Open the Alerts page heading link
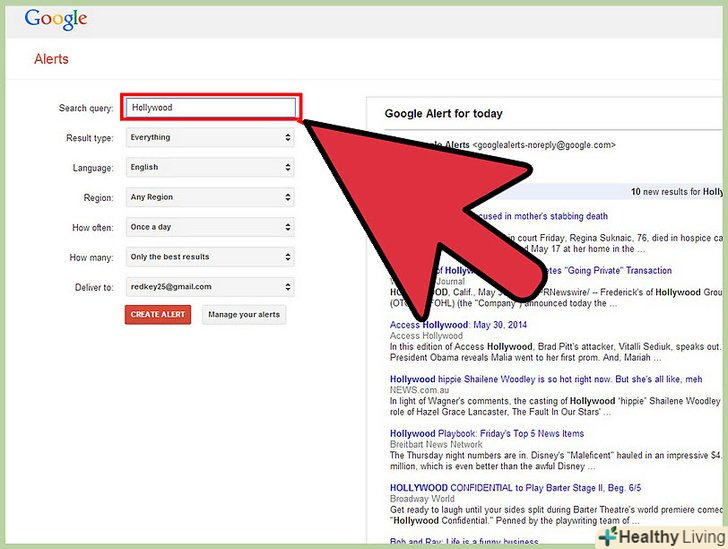 pyautogui.click(x=51, y=59)
